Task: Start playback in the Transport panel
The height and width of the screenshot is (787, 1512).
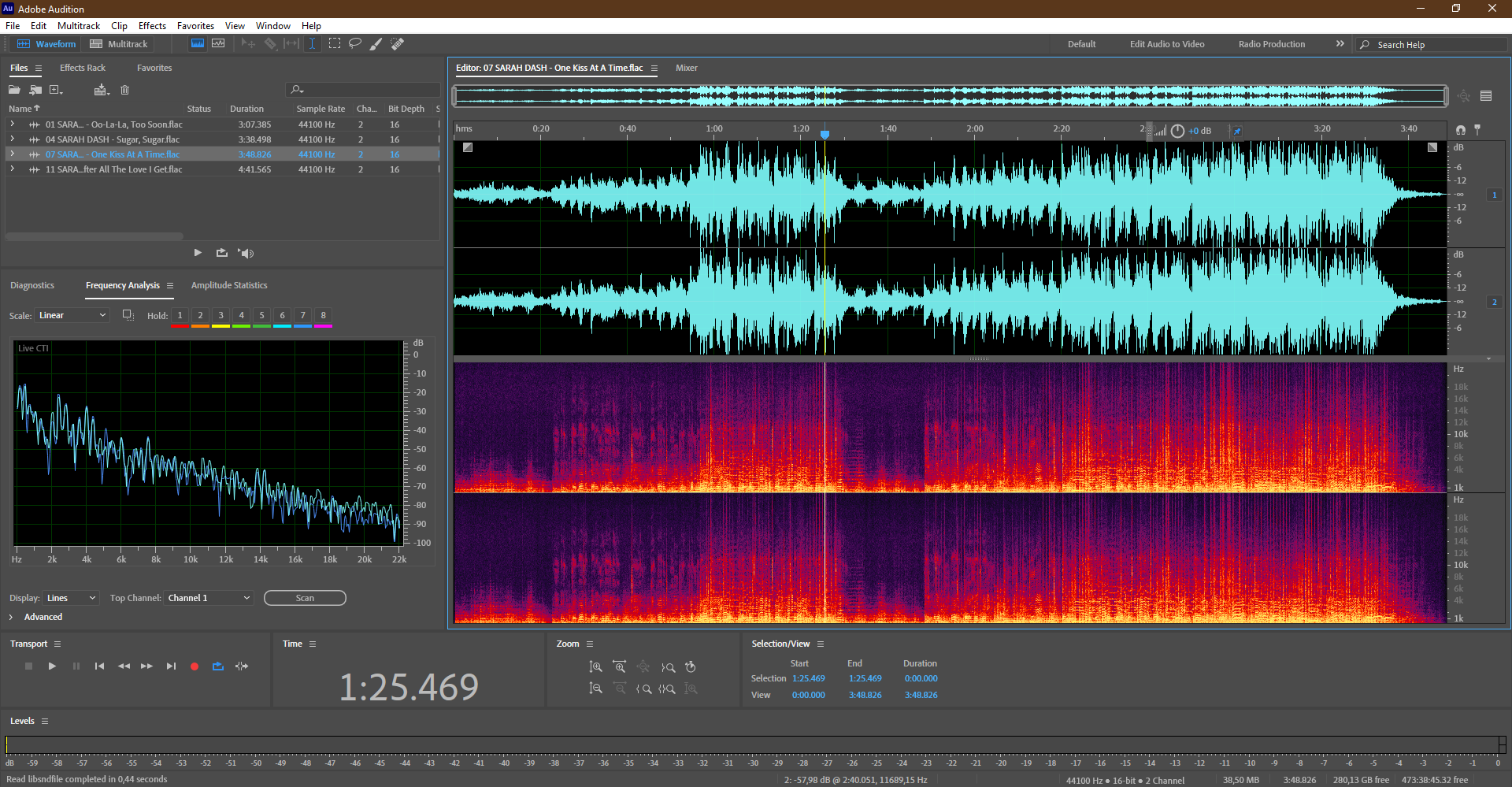Action: click(52, 666)
